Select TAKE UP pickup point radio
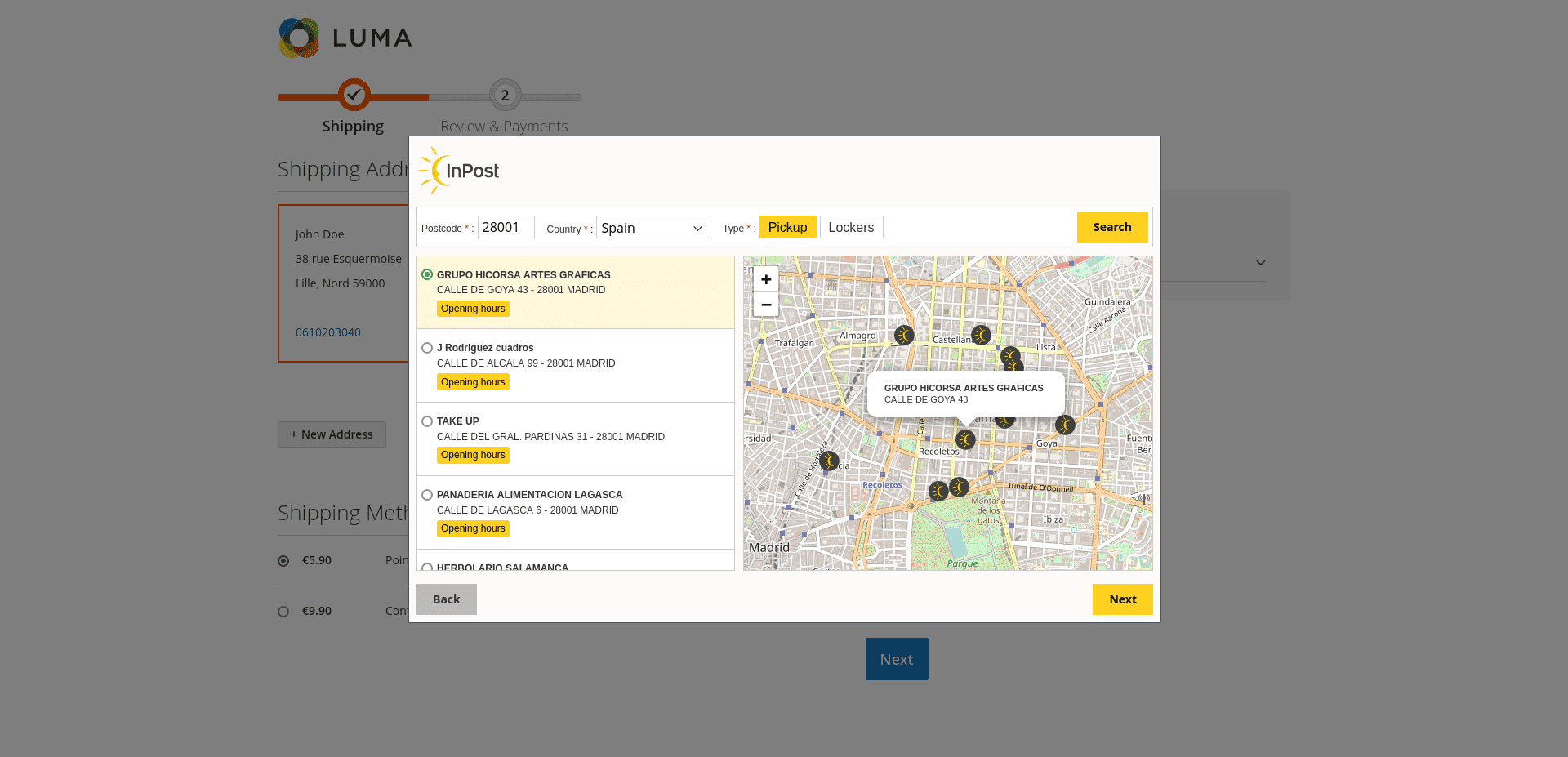The image size is (1568, 757). tap(427, 421)
